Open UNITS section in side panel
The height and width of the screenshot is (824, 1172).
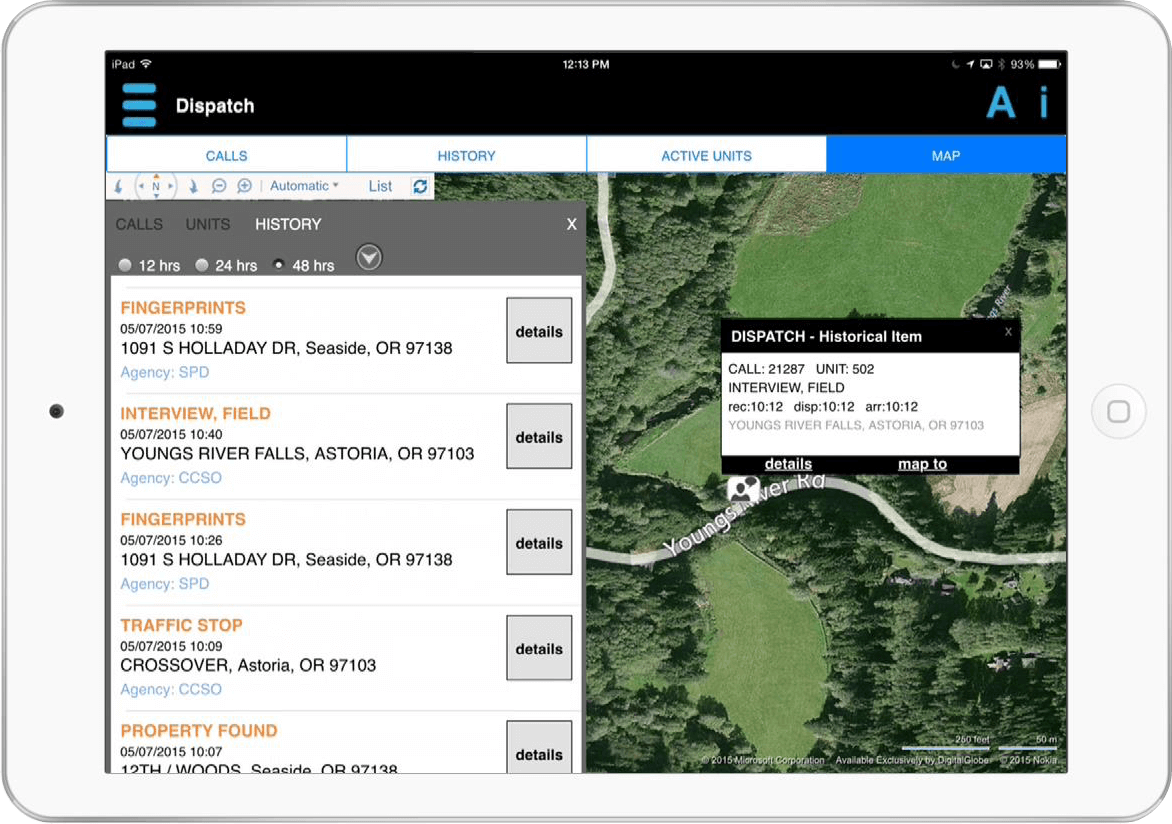tap(208, 224)
